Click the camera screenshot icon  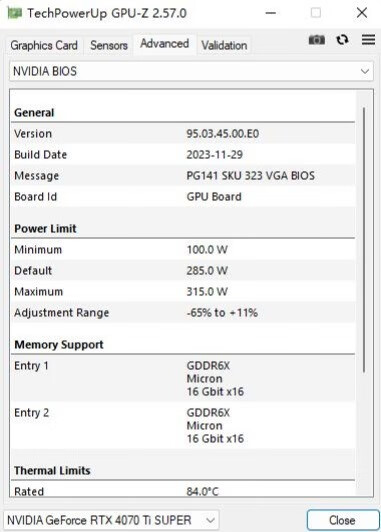pyautogui.click(x=317, y=40)
